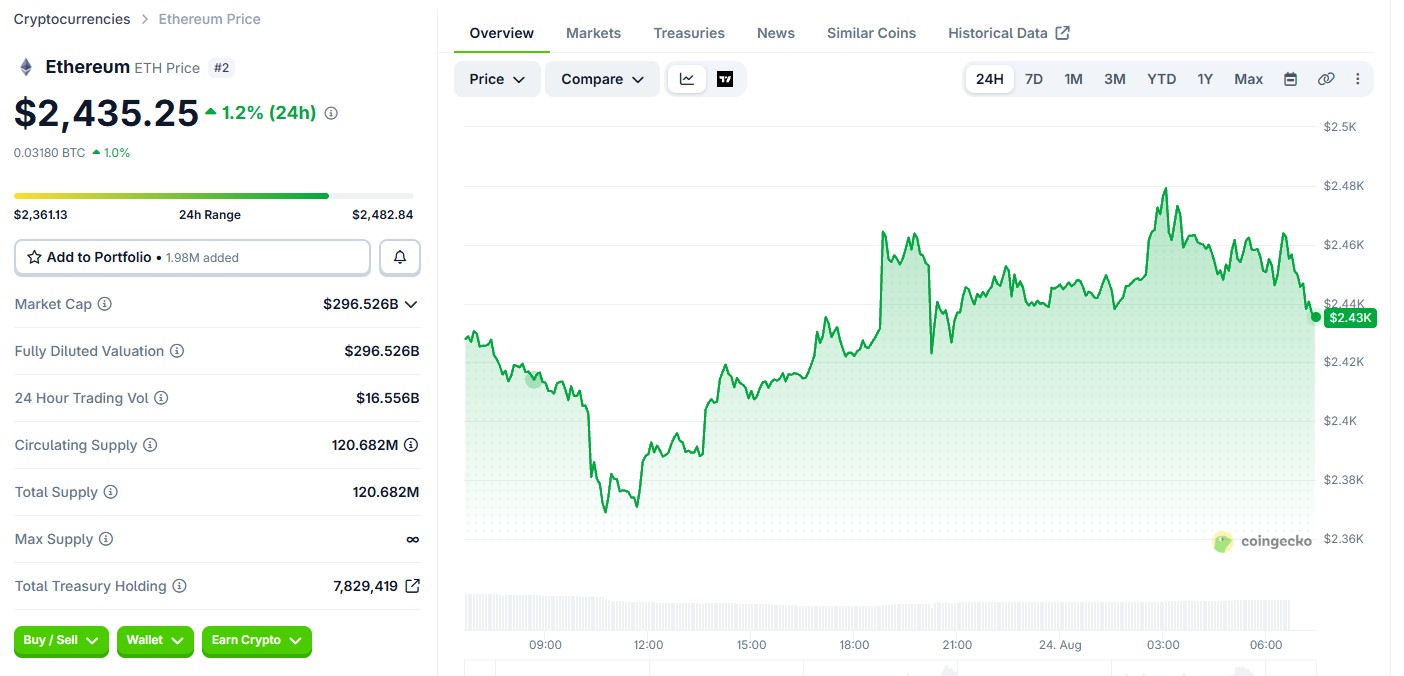Open the Price dropdown above chart
The image size is (1404, 676).
[497, 79]
